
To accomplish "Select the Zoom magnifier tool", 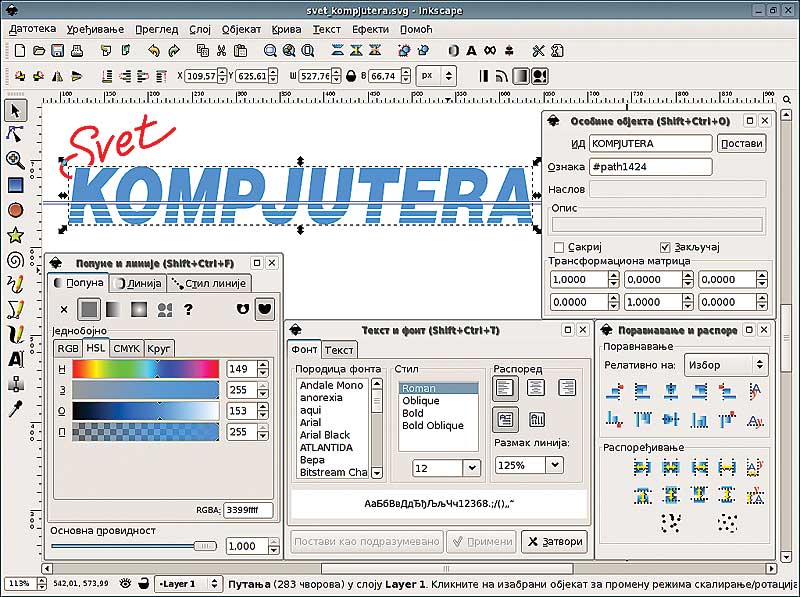I will [15, 160].
